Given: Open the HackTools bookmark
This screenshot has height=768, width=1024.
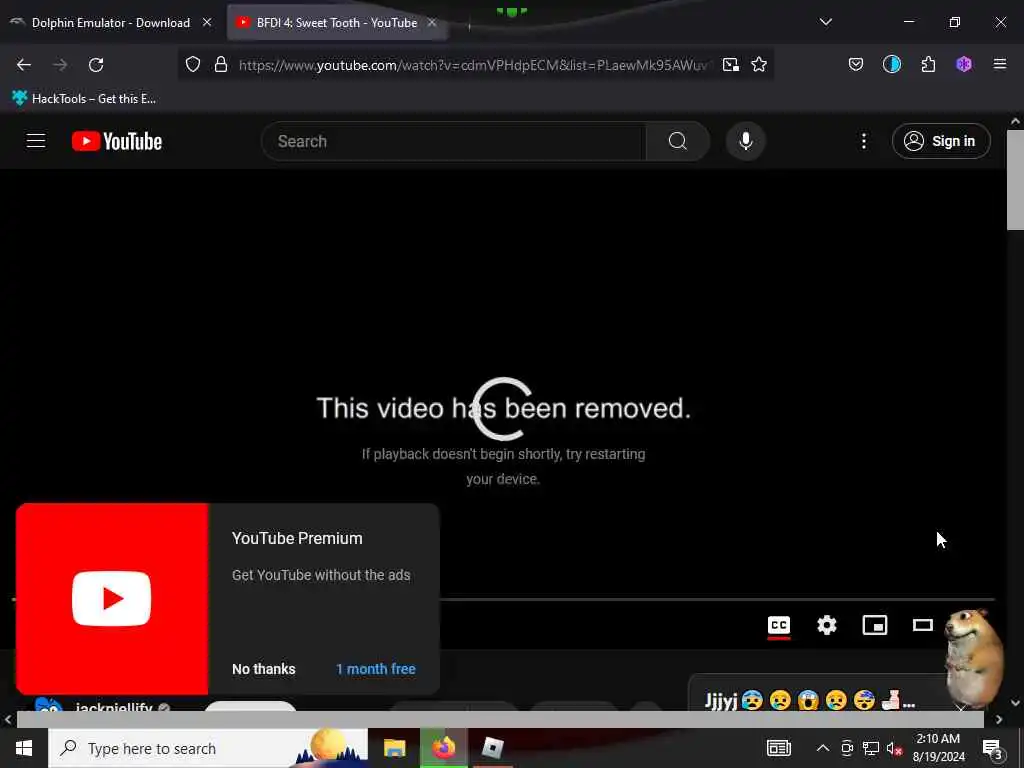Looking at the screenshot, I should 84,99.
